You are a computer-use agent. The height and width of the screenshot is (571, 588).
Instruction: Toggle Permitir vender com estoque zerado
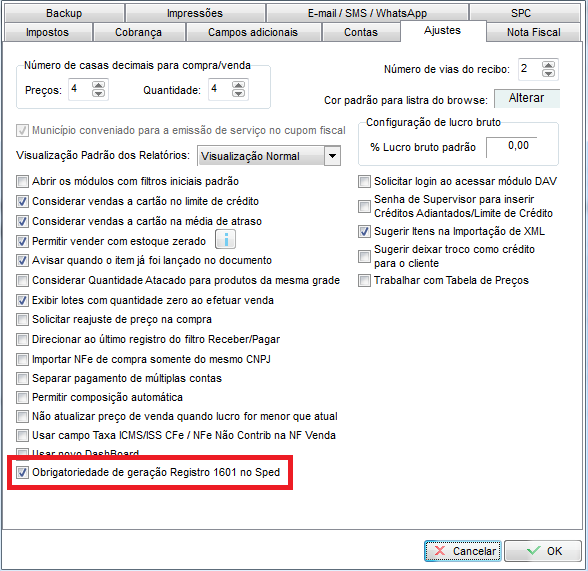(x=22, y=241)
